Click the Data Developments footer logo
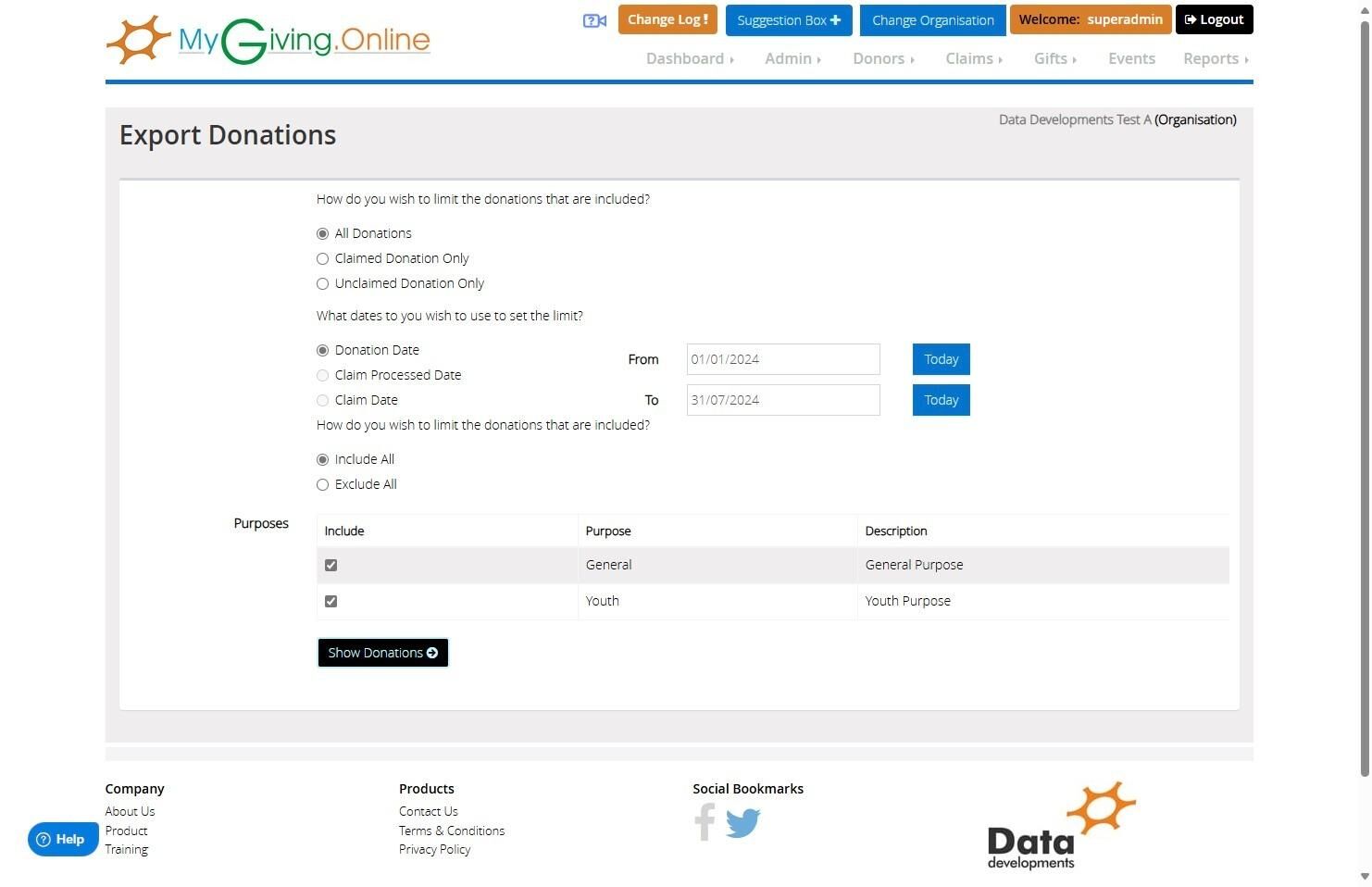 pyautogui.click(x=1061, y=826)
